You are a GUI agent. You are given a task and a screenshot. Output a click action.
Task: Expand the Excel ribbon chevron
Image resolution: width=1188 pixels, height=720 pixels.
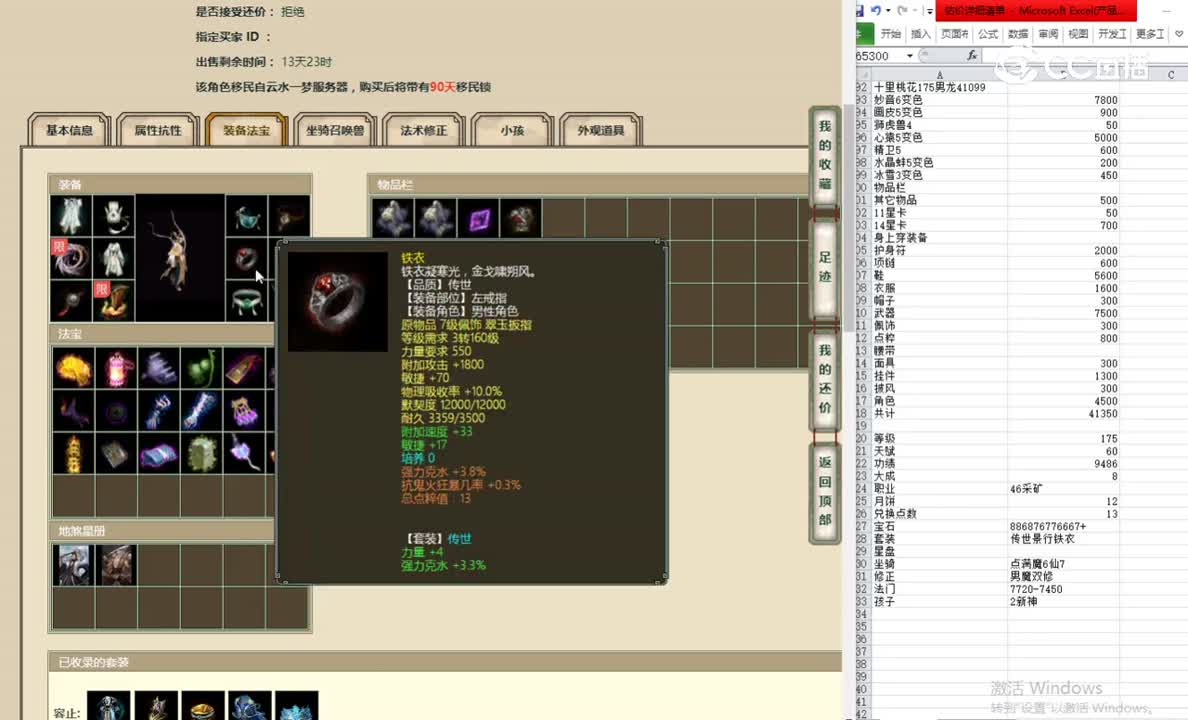[1179, 34]
